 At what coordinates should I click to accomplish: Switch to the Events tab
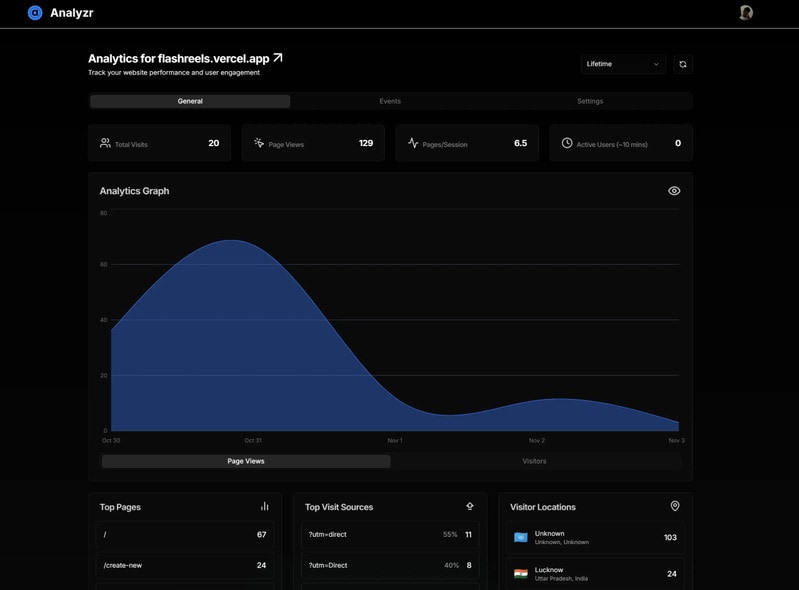390,101
